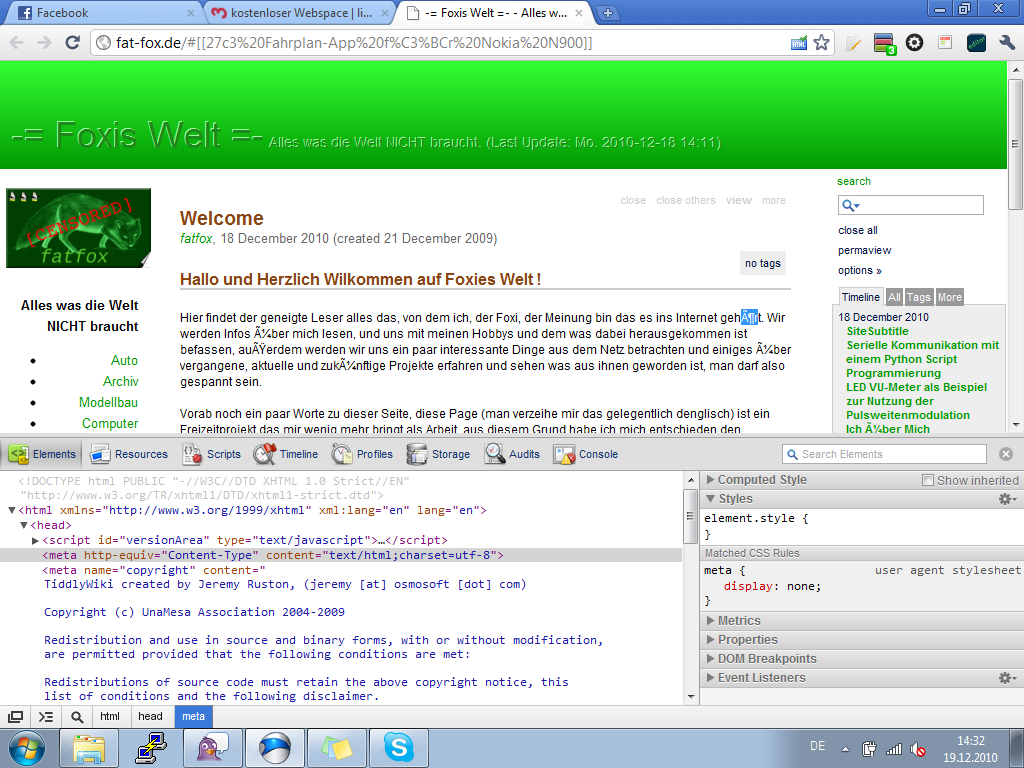Open the Timeline panel in DevTools
Image resolution: width=1024 pixels, height=768 pixels.
click(286, 454)
